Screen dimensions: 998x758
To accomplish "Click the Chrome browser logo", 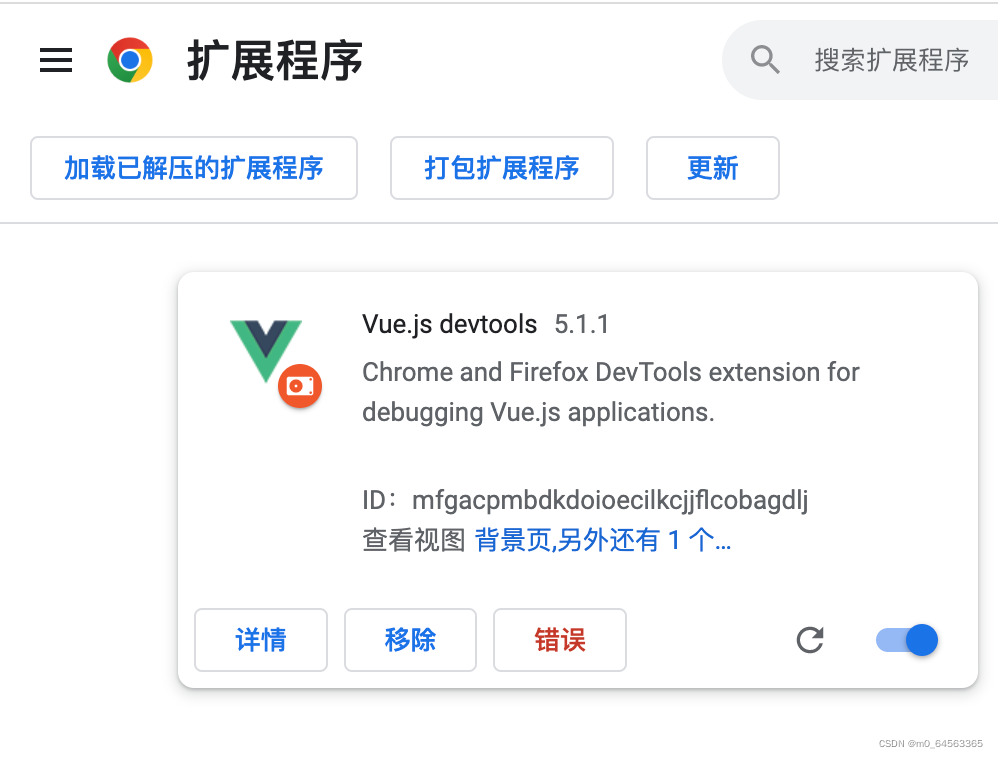I will [129, 60].
